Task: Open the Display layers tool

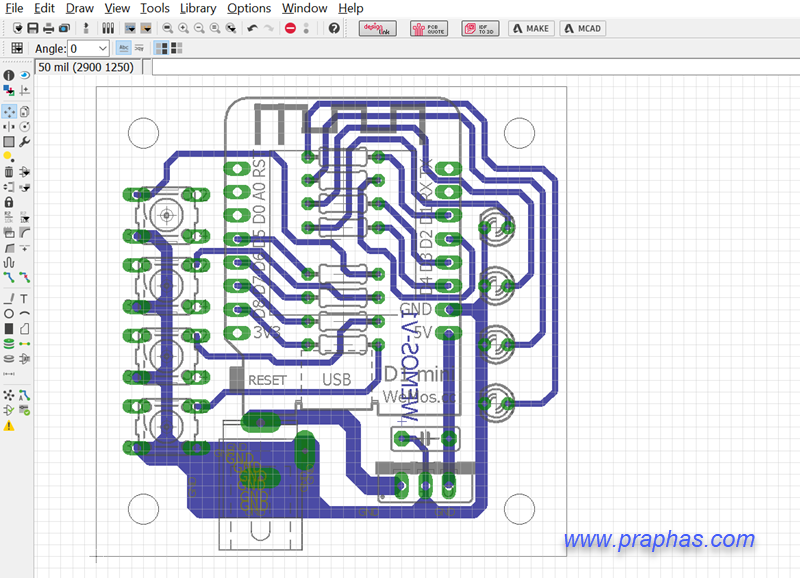Action: [9, 90]
